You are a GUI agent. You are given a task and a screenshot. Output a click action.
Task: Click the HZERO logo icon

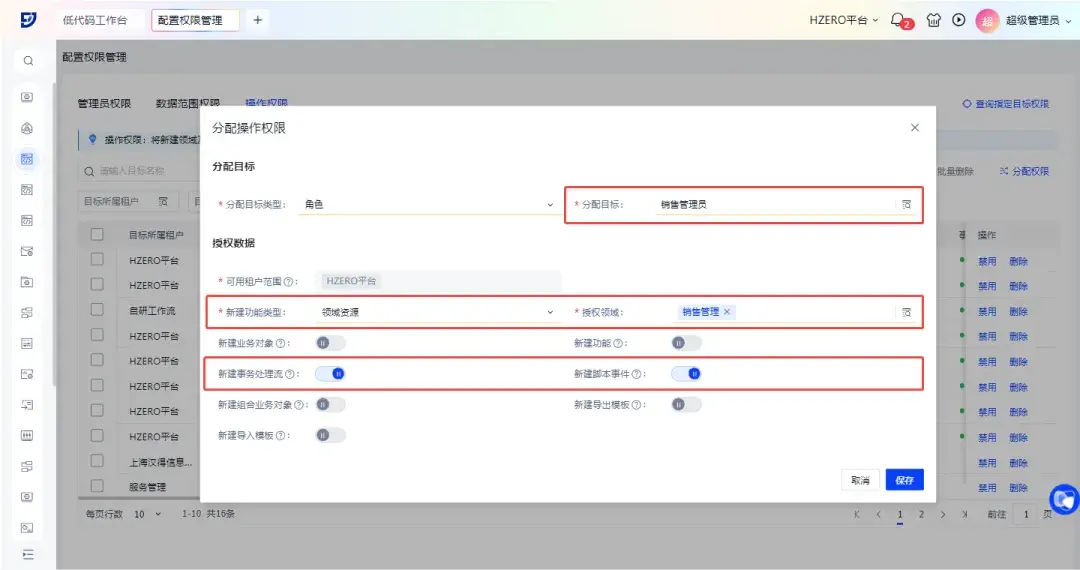click(28, 20)
